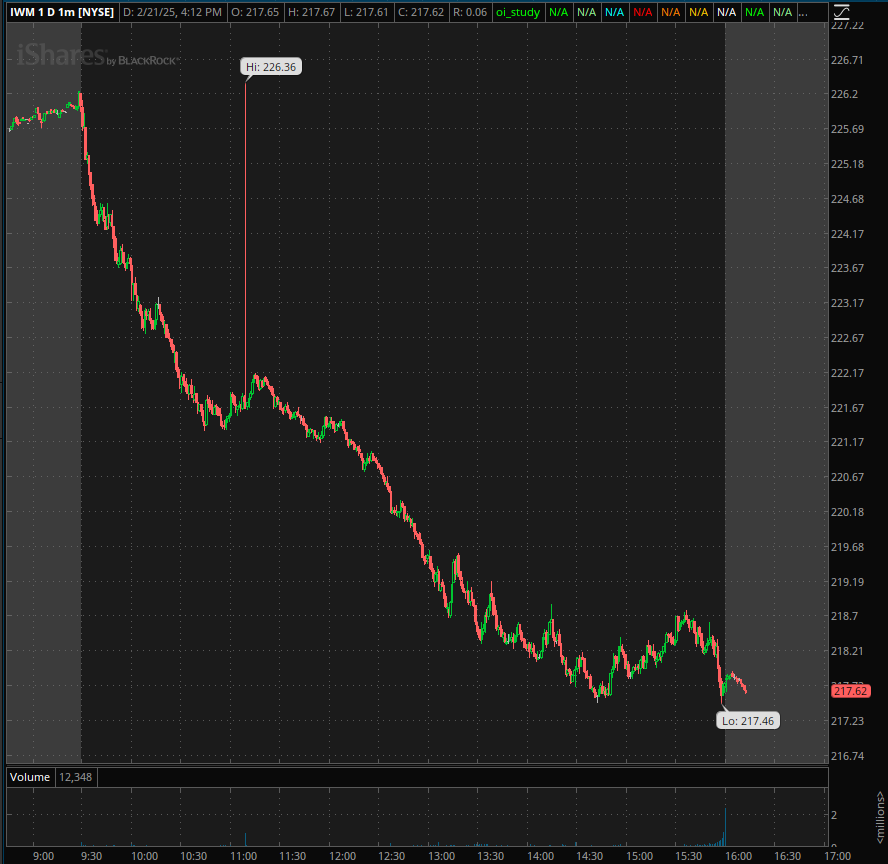This screenshot has height=864, width=888.
Task: Click the cyan N/A study value
Action: pyautogui.click(x=614, y=12)
